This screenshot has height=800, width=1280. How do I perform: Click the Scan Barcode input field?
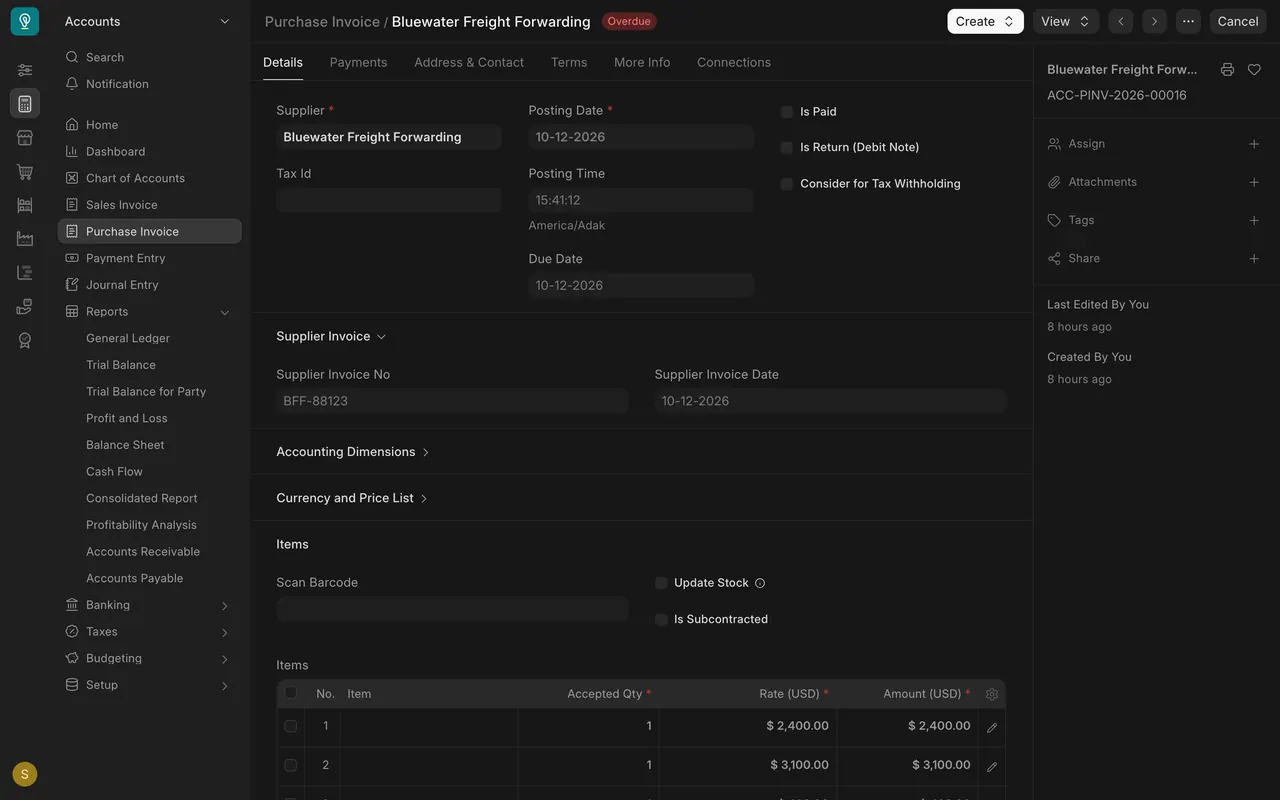click(x=452, y=608)
